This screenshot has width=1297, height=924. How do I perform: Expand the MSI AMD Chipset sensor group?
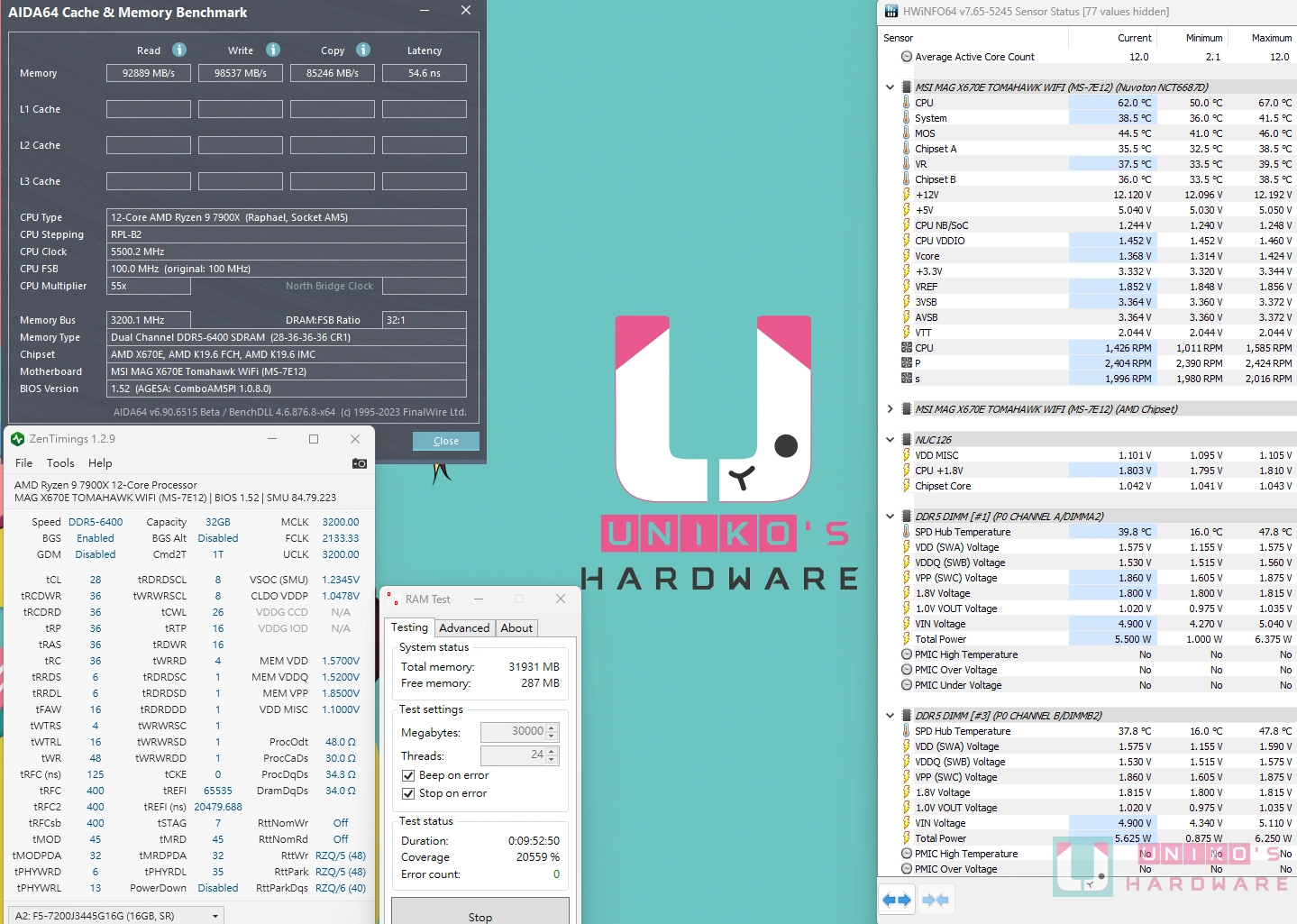[890, 409]
